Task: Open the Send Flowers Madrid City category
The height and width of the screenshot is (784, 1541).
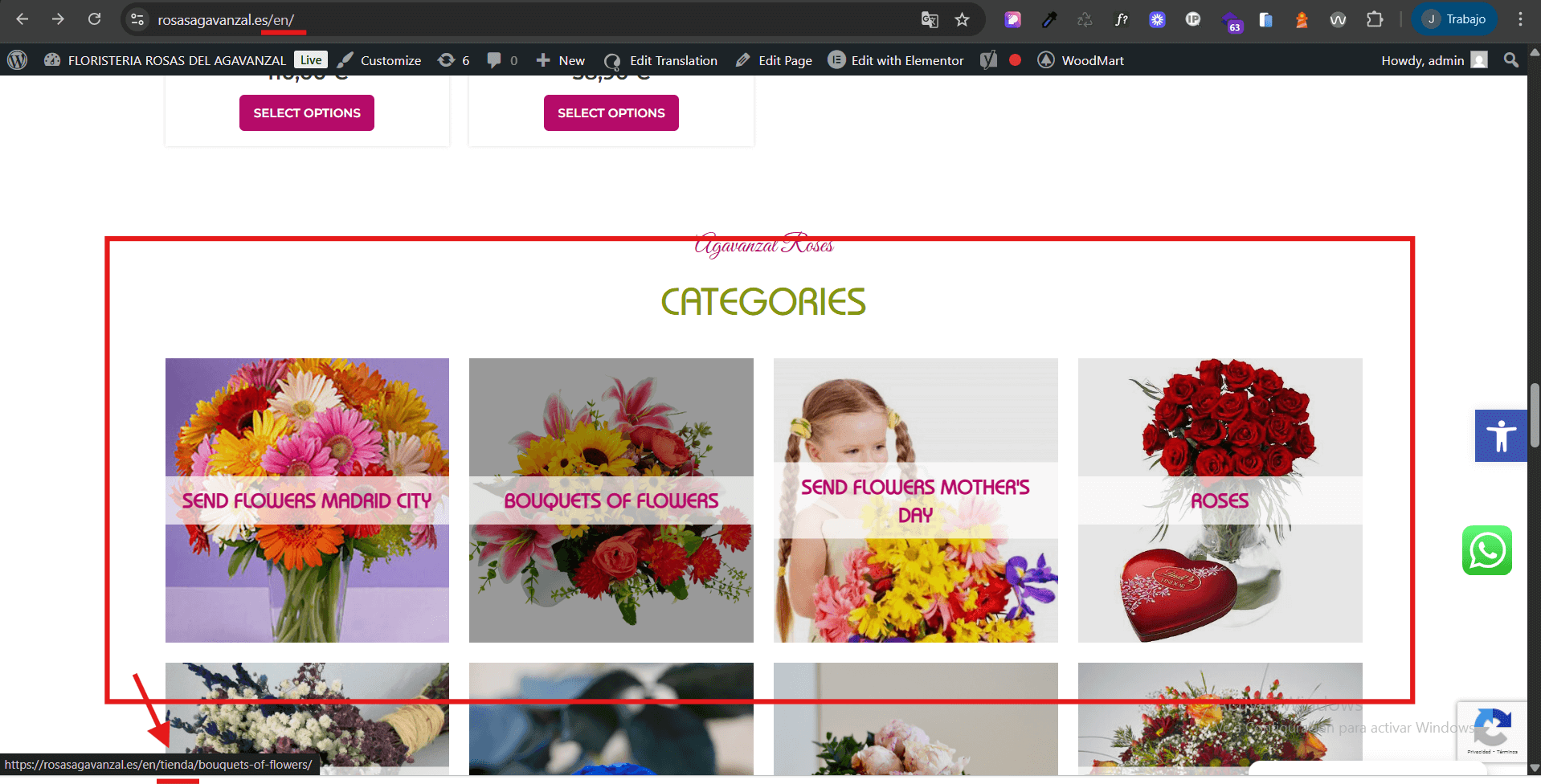Action: coord(307,500)
